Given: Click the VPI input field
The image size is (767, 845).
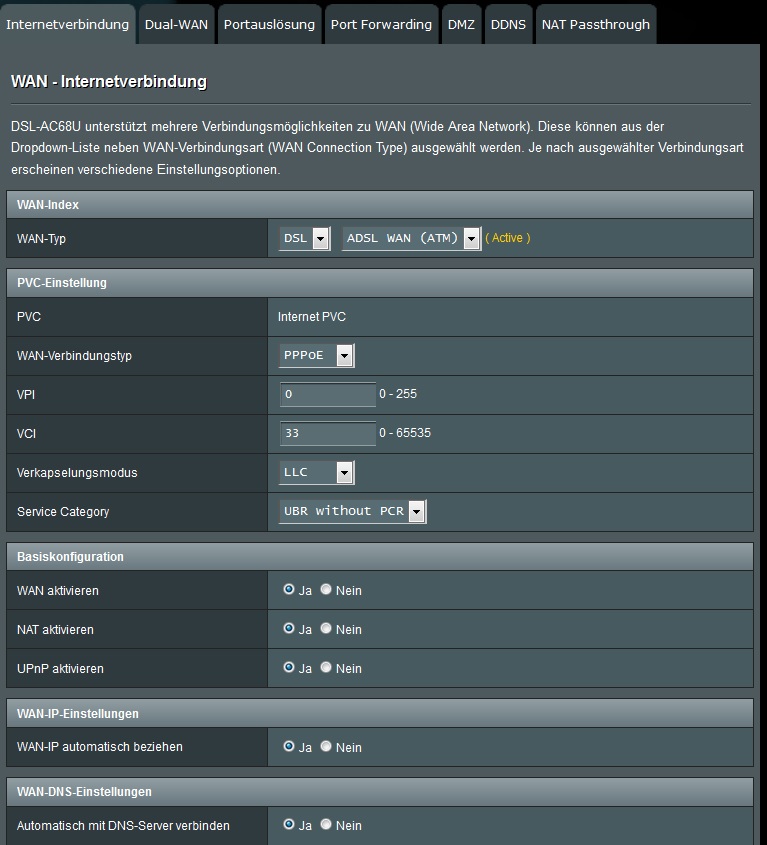Looking at the screenshot, I should point(328,394).
